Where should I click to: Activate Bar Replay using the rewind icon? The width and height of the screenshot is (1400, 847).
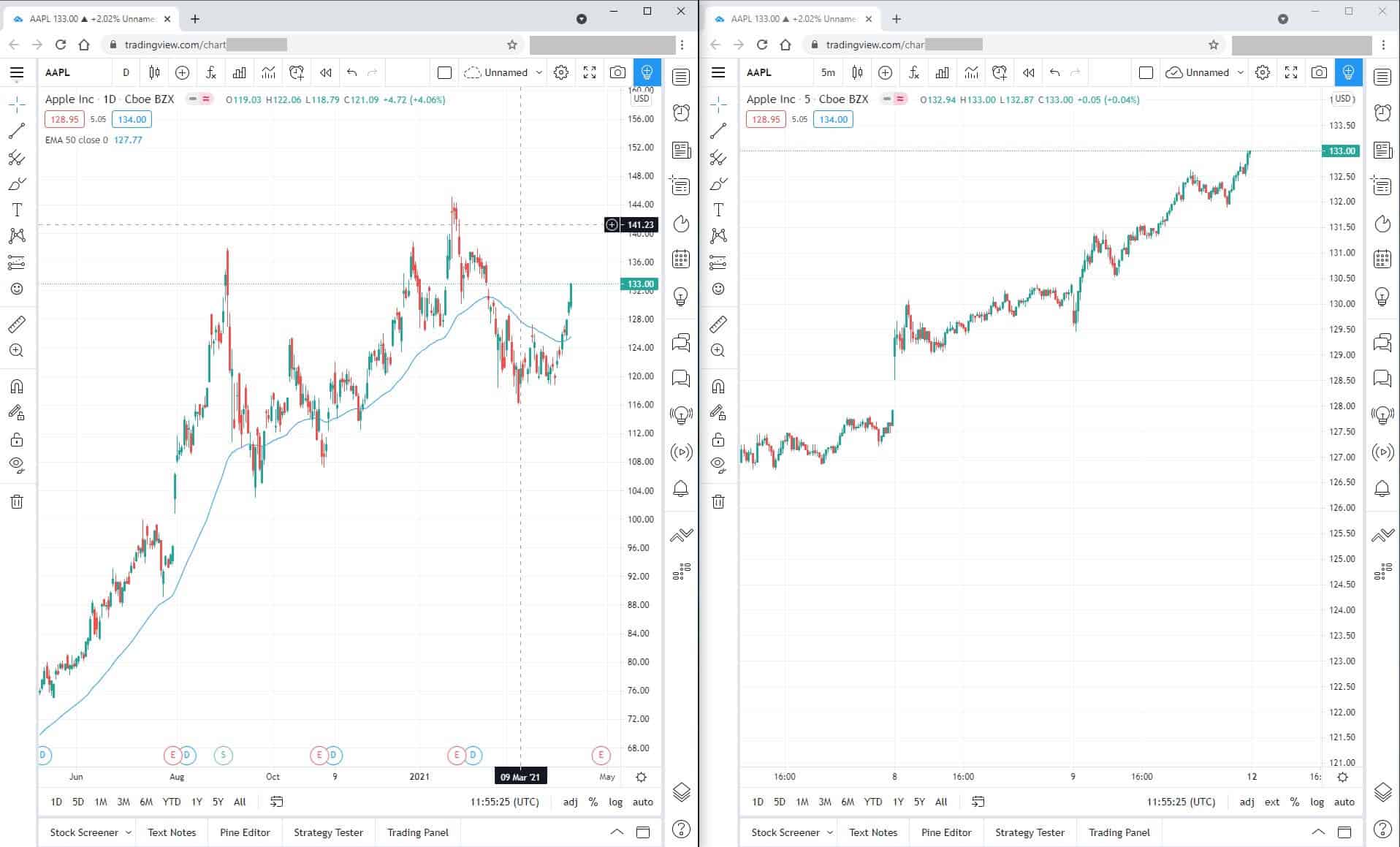pyautogui.click(x=326, y=72)
